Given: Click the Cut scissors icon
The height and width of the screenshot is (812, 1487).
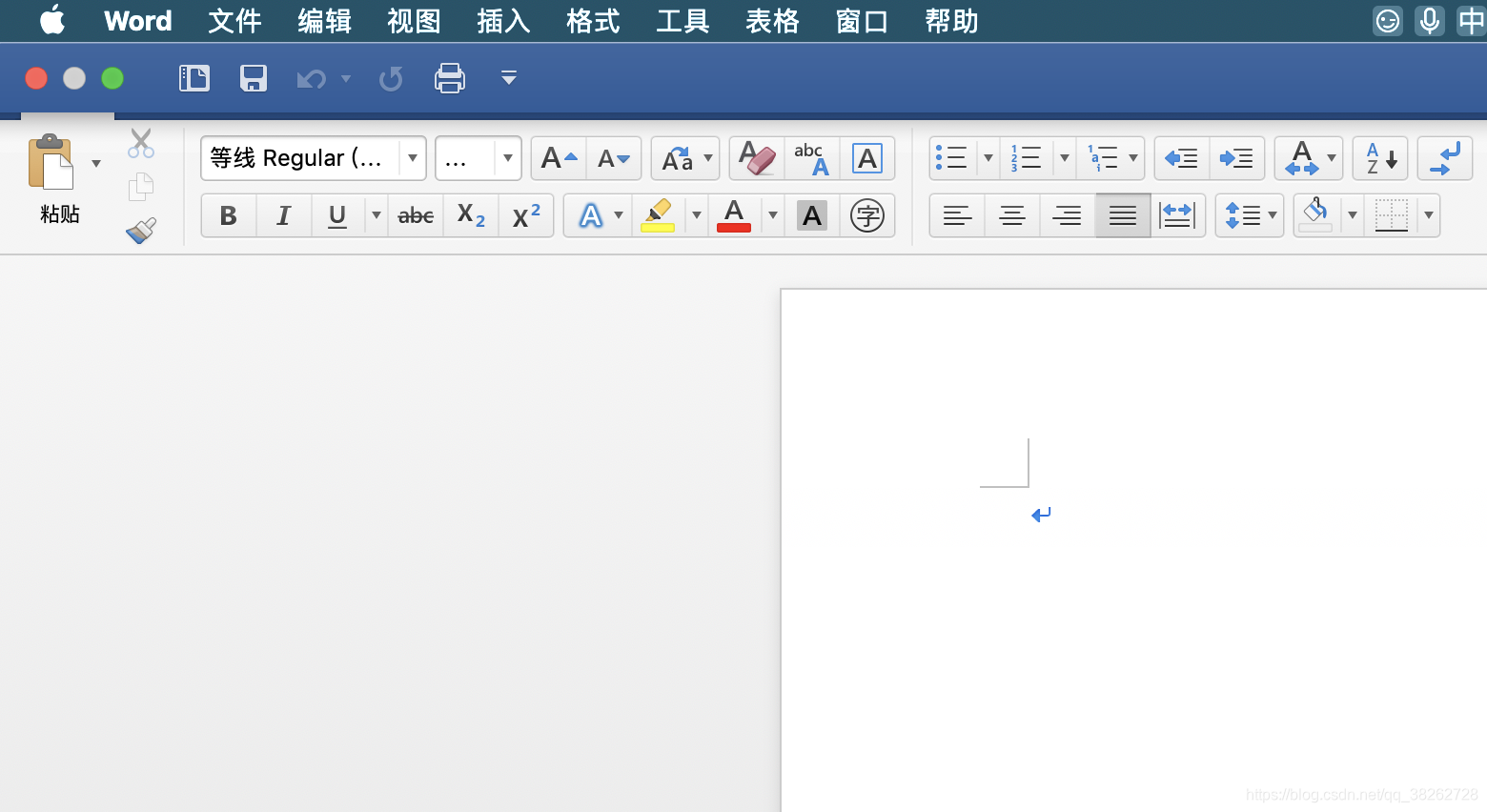Looking at the screenshot, I should (141, 143).
